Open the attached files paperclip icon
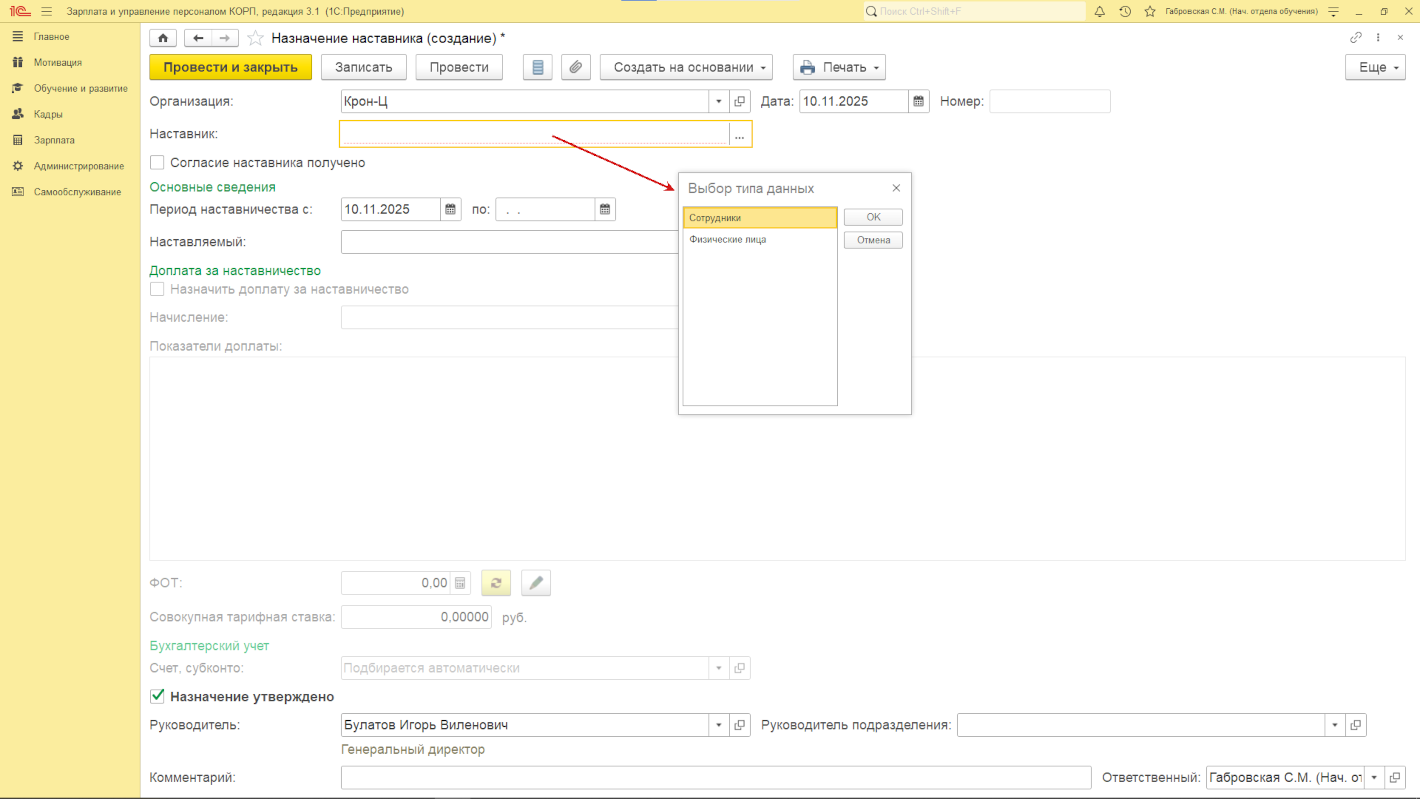 pos(575,67)
